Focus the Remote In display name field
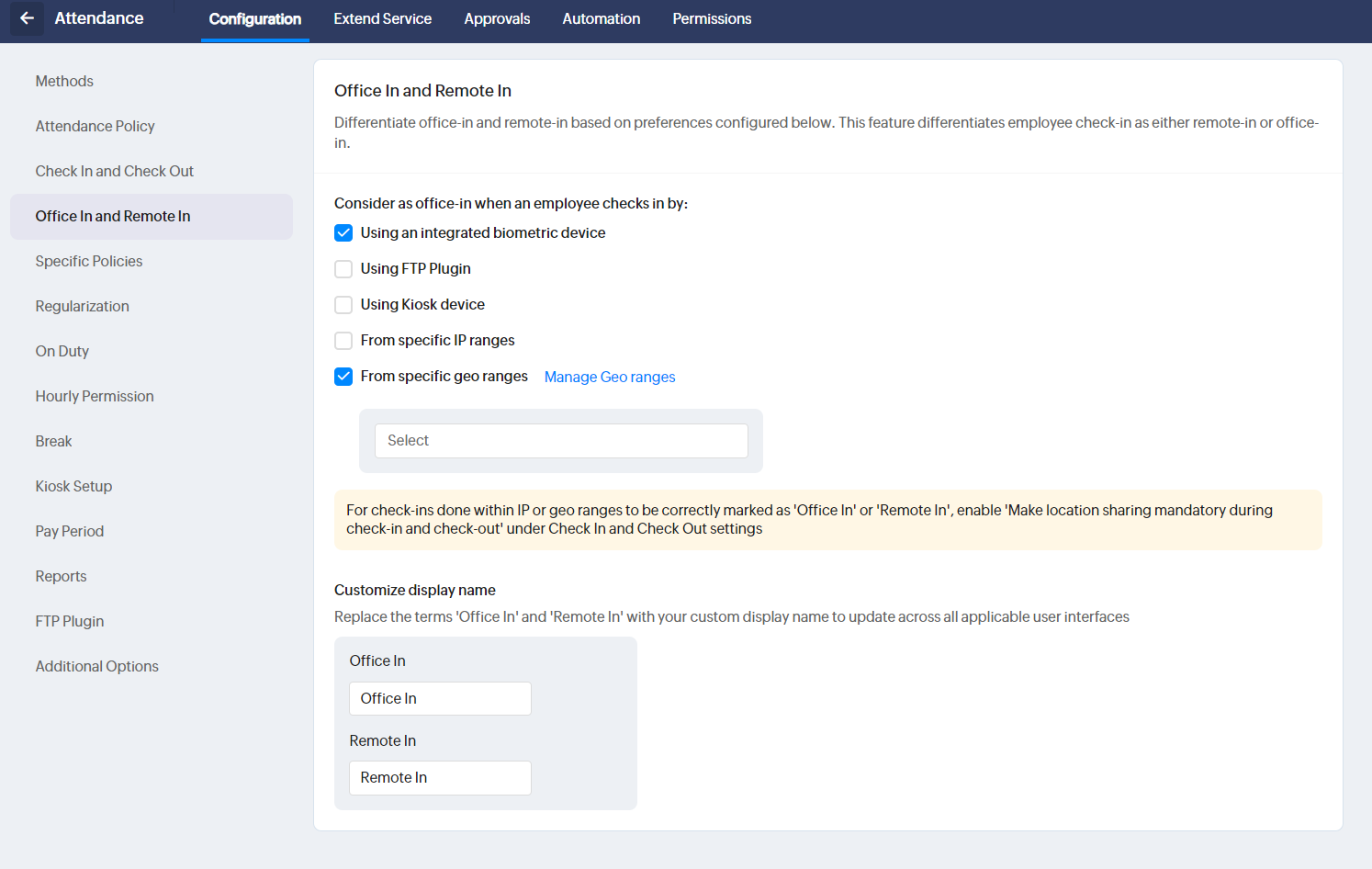 point(440,778)
